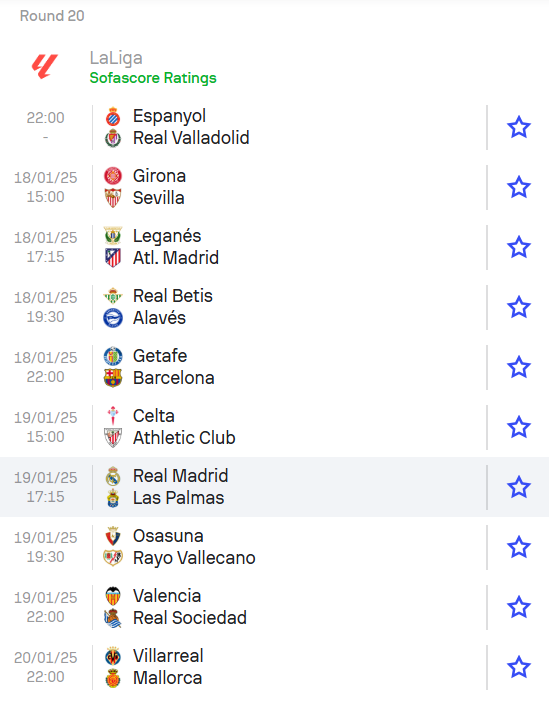This screenshot has width=549, height=701.
Task: Click the Atl. Madrid team crest
Action: pos(113,258)
